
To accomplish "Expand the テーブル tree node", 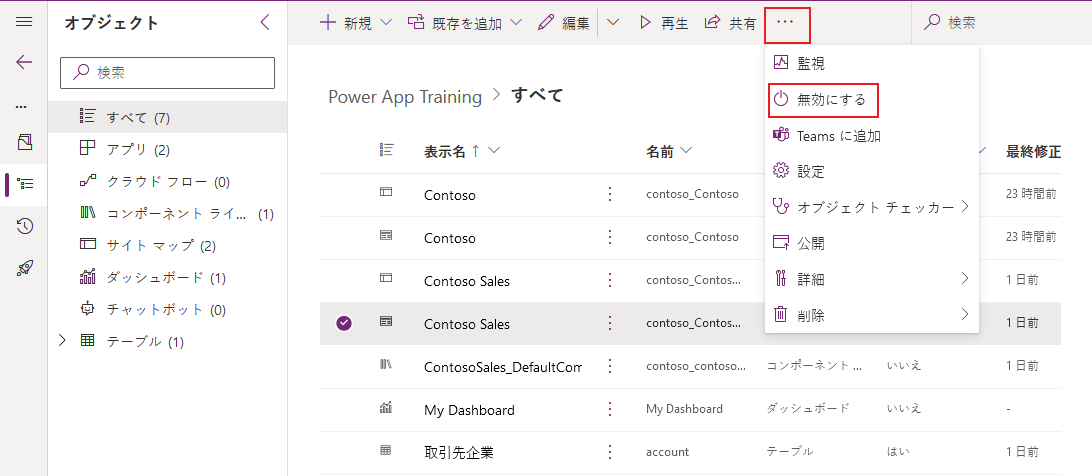I will click(x=63, y=341).
